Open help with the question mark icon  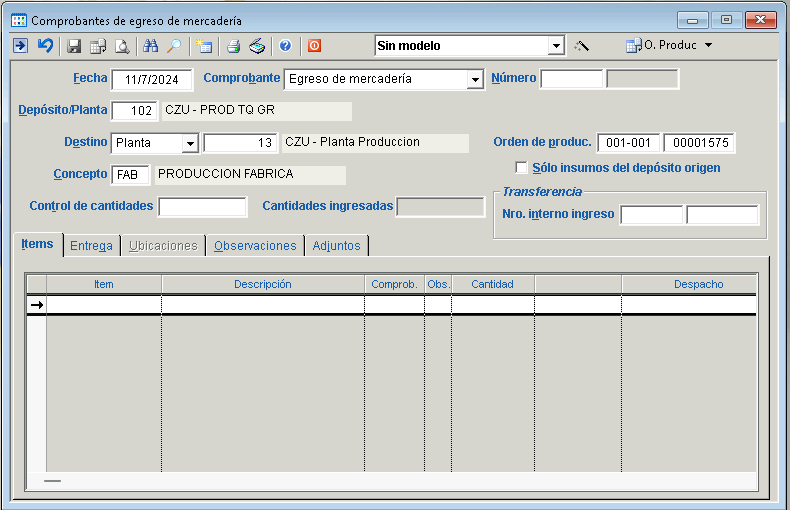pyautogui.click(x=285, y=46)
